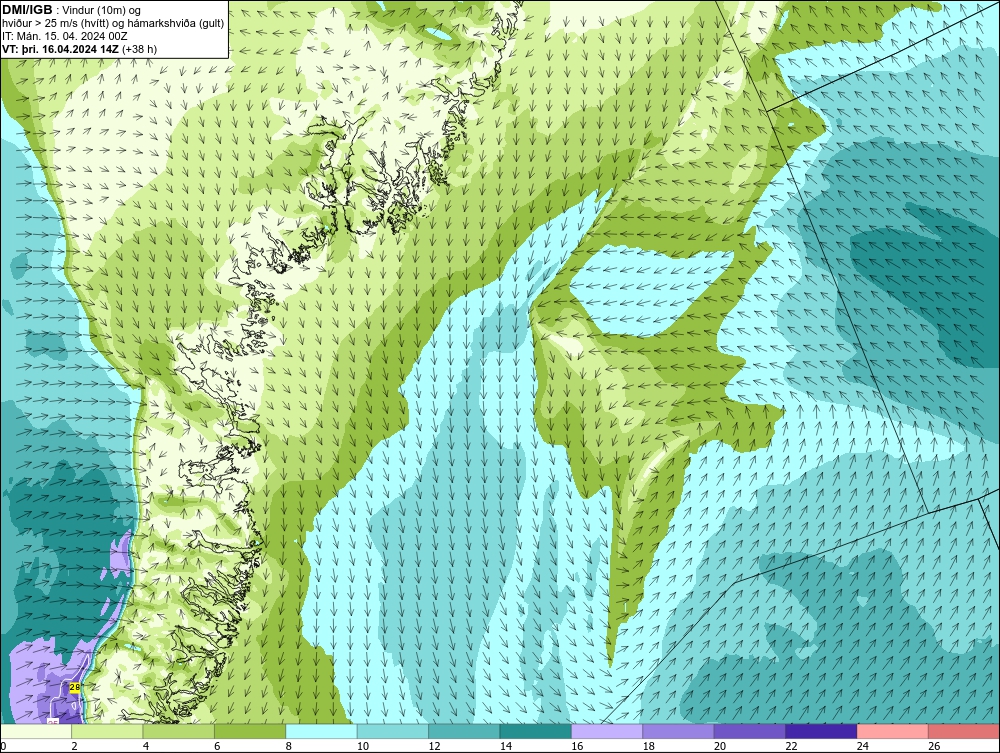1000x753 pixels.
Task: Click the dark teal 14–16 m/s legend swatch
Action: click(x=536, y=731)
